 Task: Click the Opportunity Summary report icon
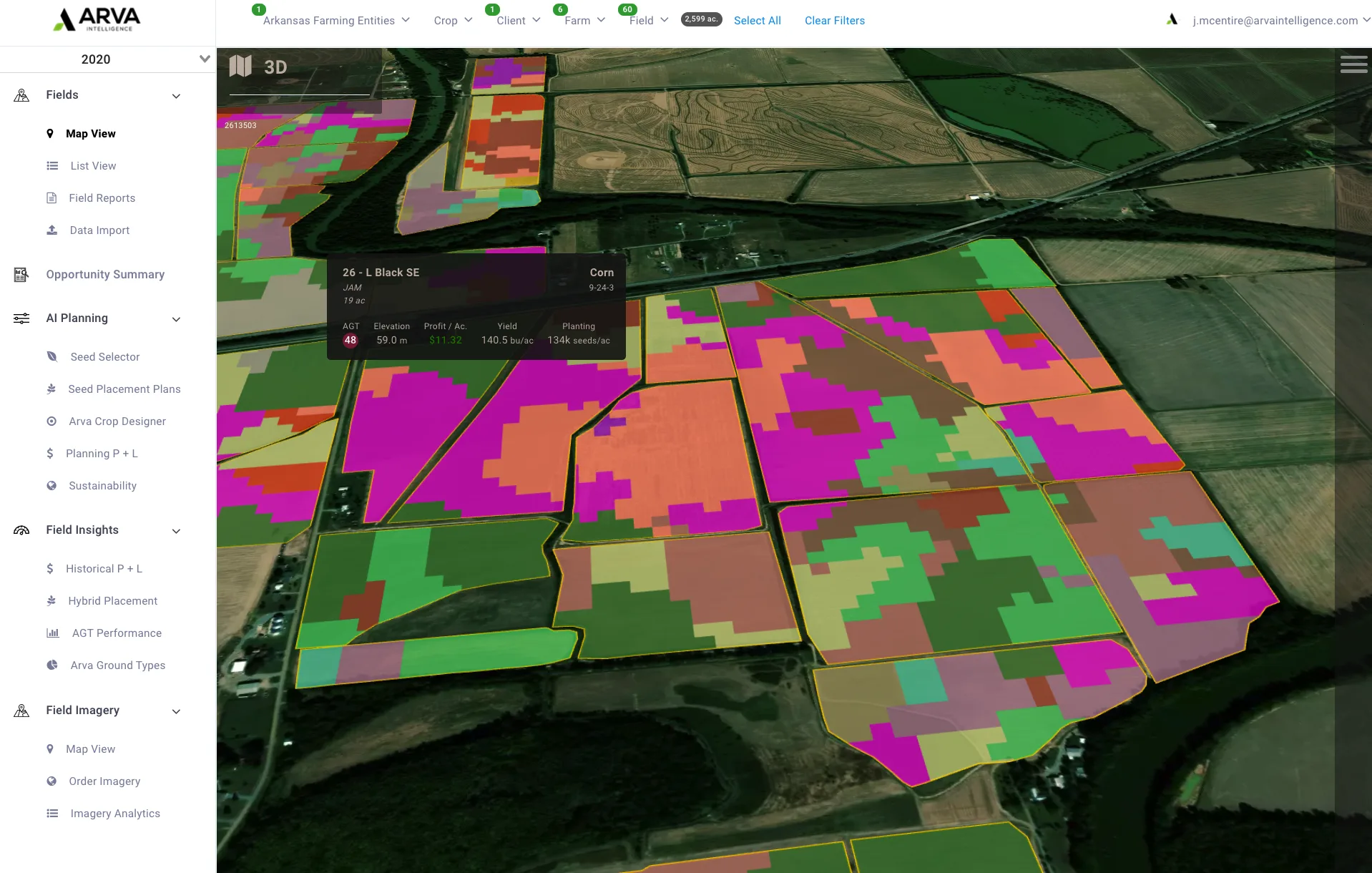21,275
